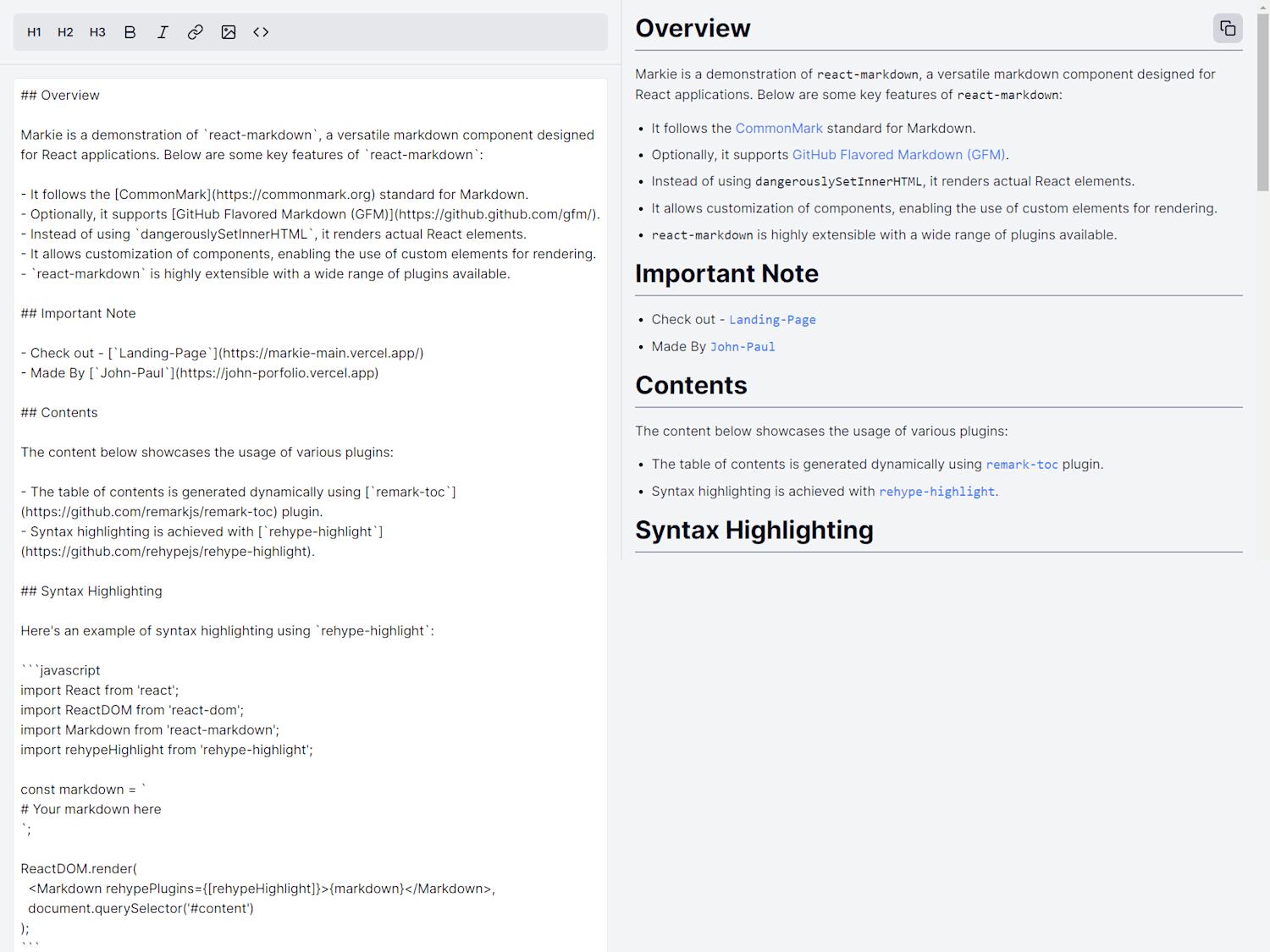Open the remark-toc plugin link
Image resolution: width=1270 pixels, height=952 pixels.
1022,465
